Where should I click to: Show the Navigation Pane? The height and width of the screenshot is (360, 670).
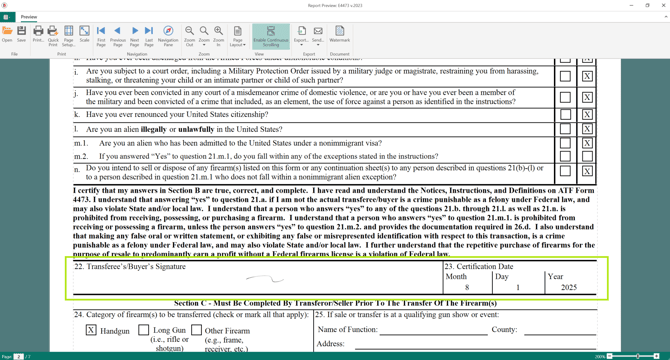point(168,36)
